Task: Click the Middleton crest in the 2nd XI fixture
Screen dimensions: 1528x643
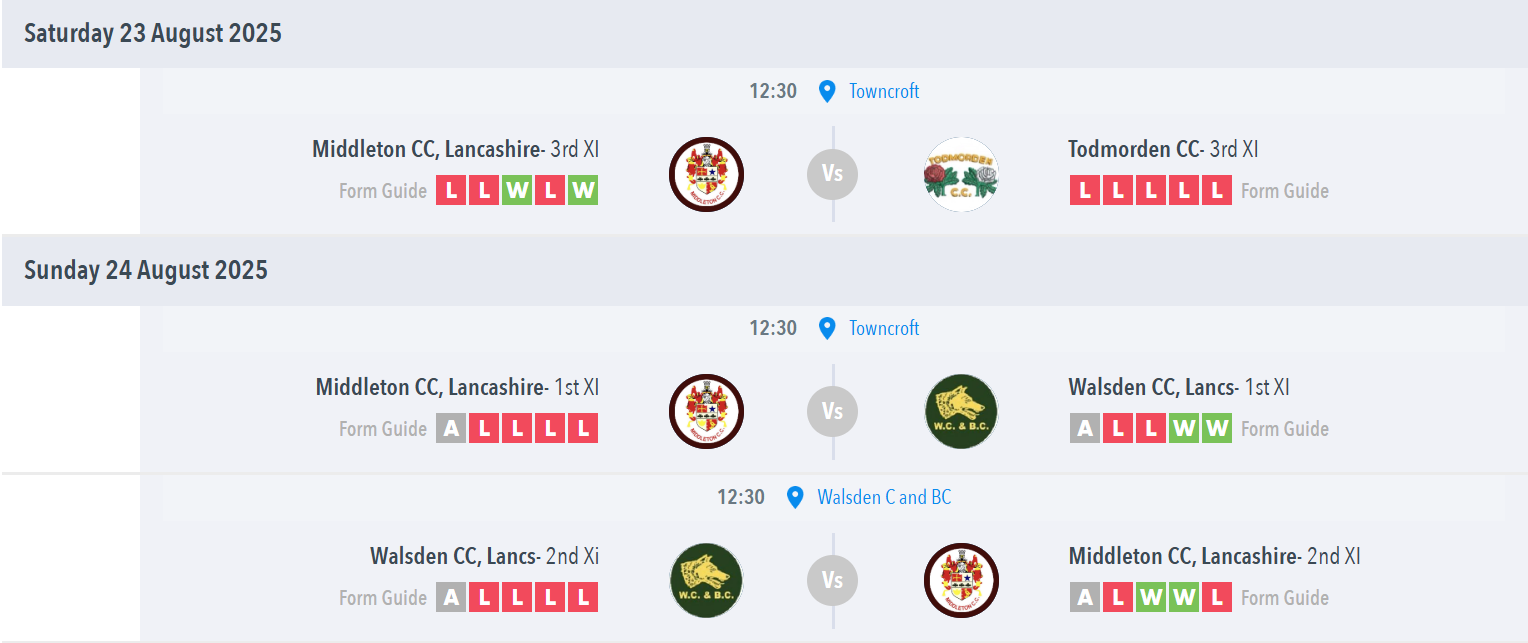Action: [961, 580]
